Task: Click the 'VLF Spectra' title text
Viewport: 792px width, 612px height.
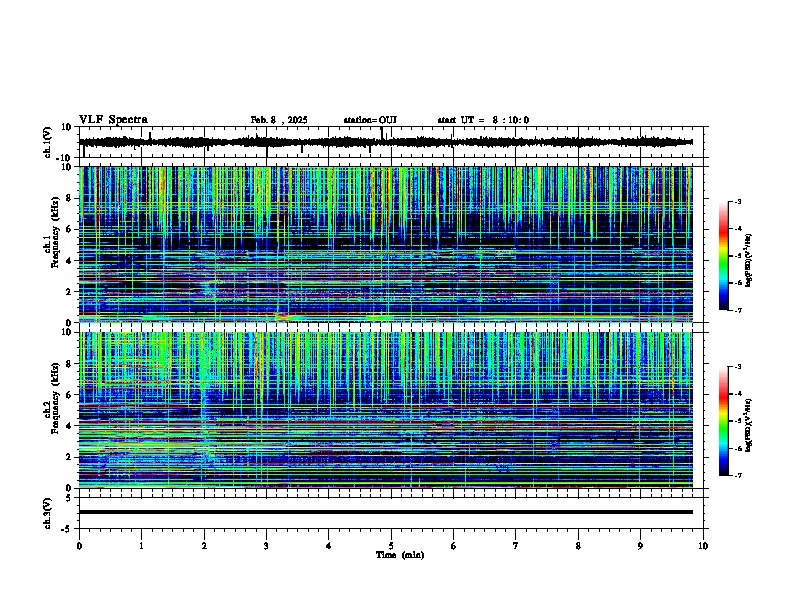Action: [113, 120]
